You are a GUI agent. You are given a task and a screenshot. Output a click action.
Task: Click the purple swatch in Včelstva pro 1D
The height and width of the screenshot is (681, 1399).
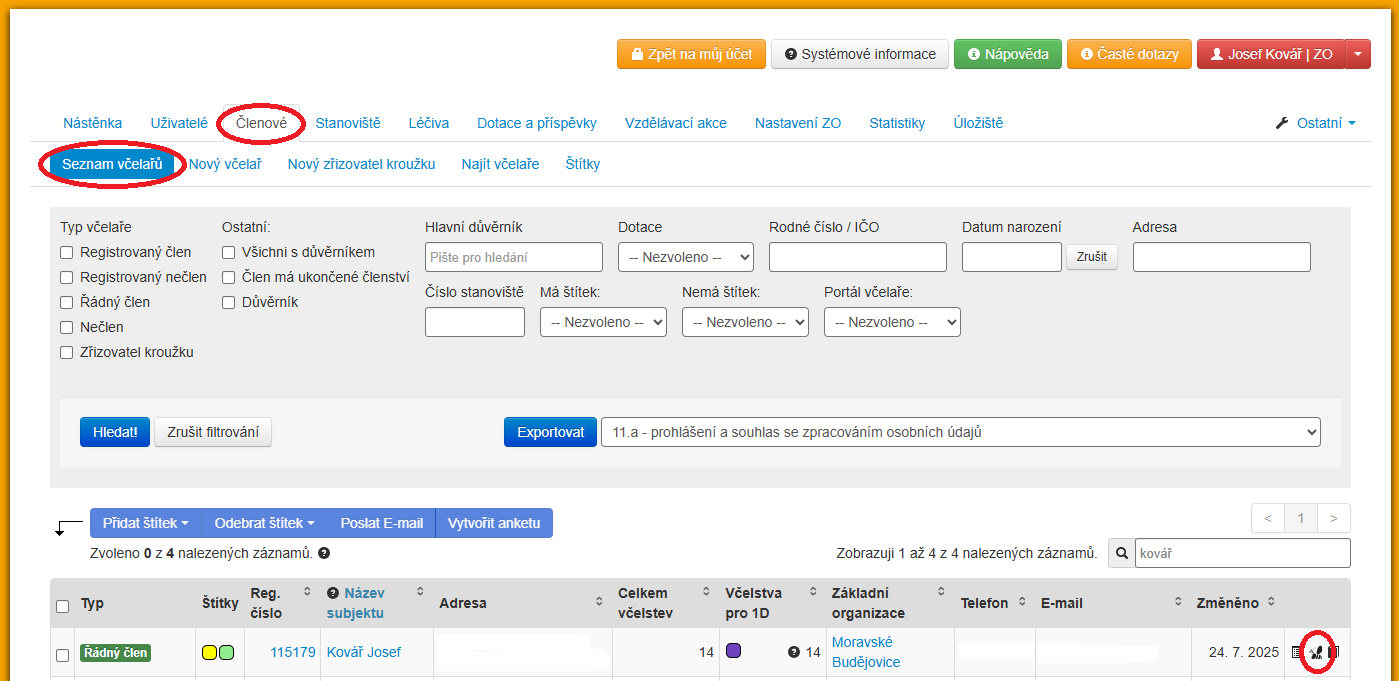(733, 651)
